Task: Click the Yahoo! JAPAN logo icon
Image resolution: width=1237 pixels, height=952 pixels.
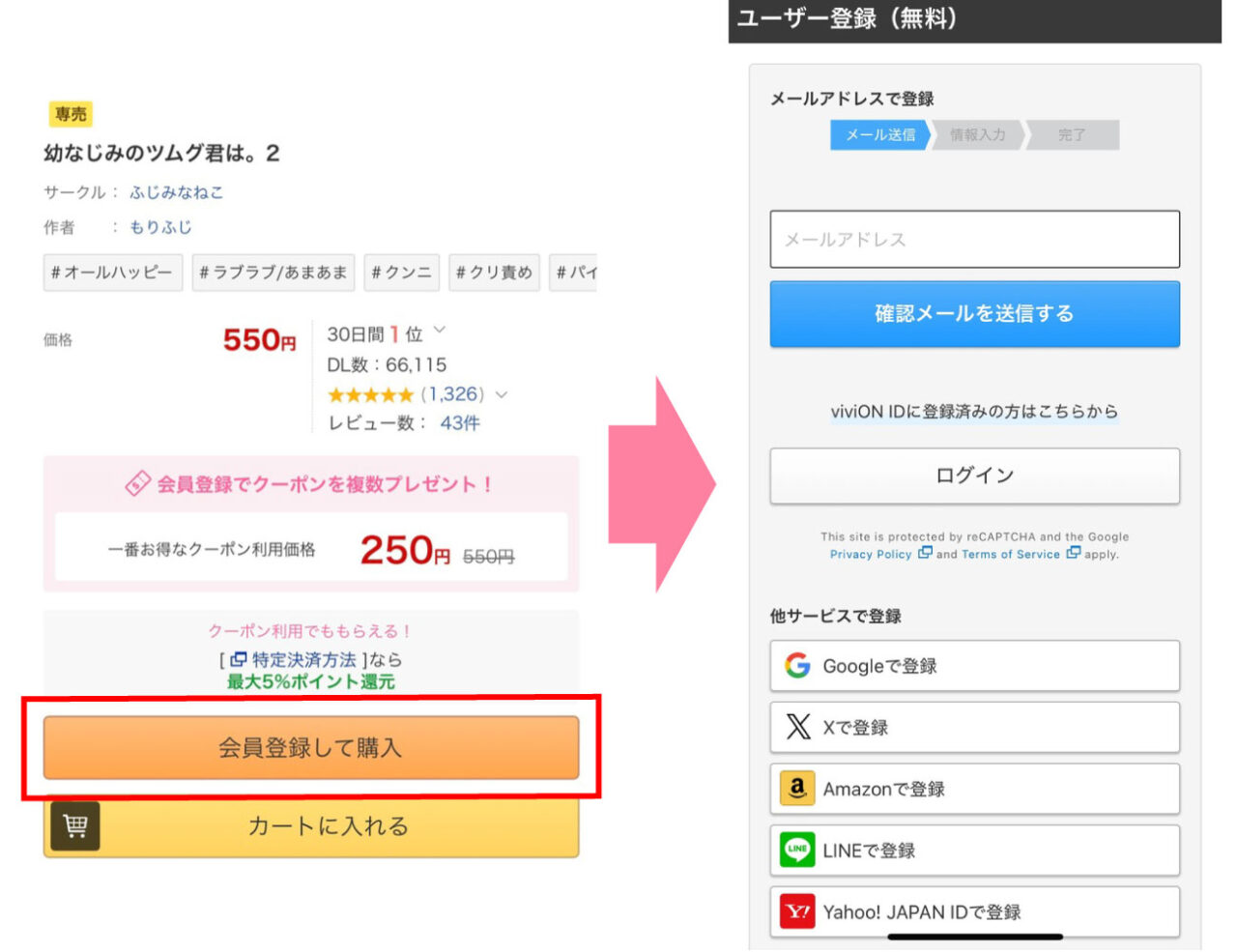Action: pos(797,911)
